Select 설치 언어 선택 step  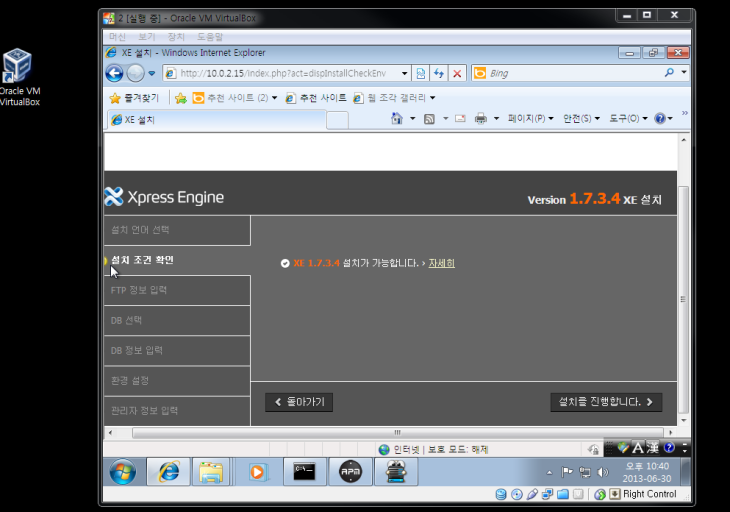177,230
